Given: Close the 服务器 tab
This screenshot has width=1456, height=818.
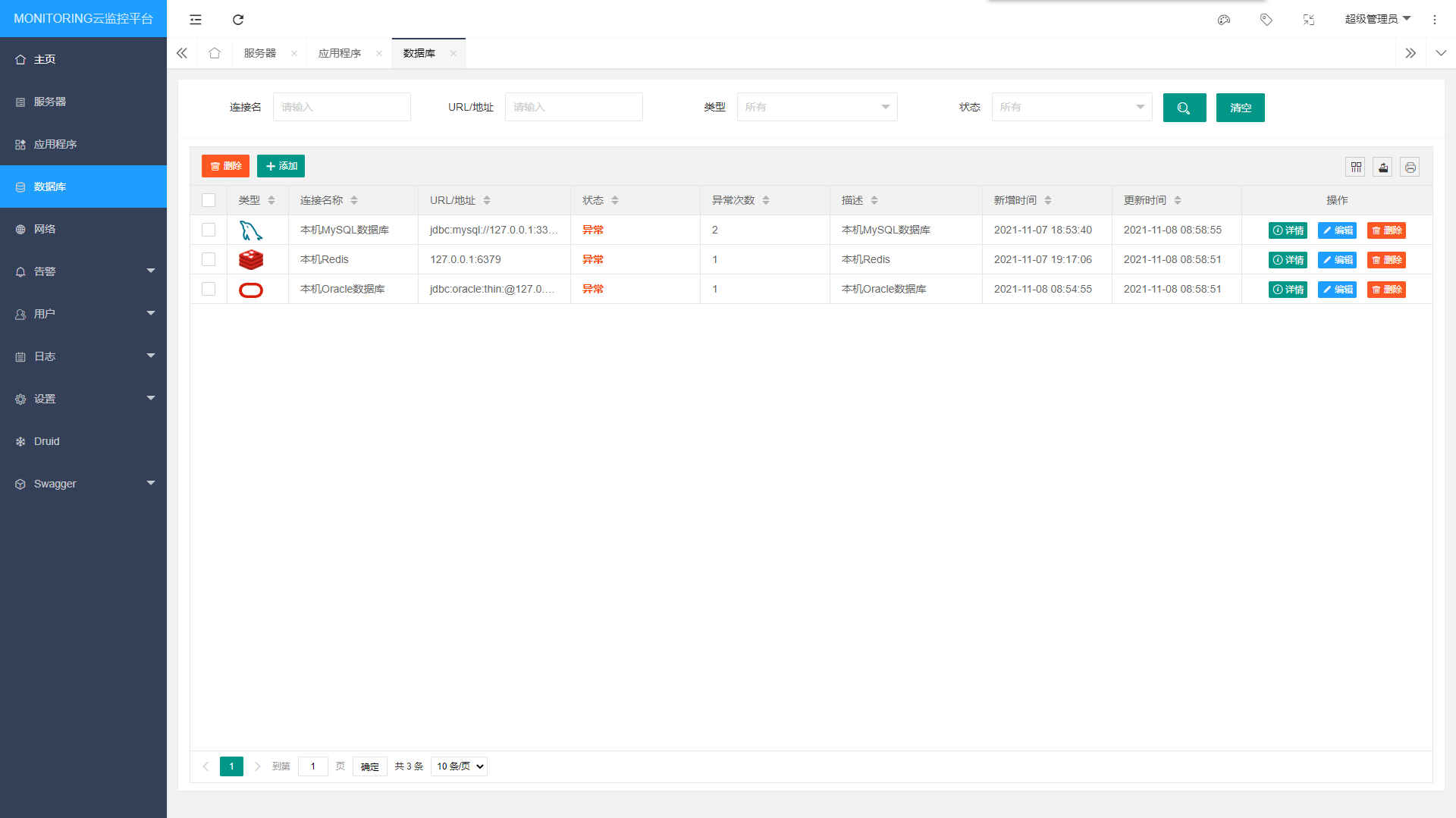Looking at the screenshot, I should [x=294, y=53].
